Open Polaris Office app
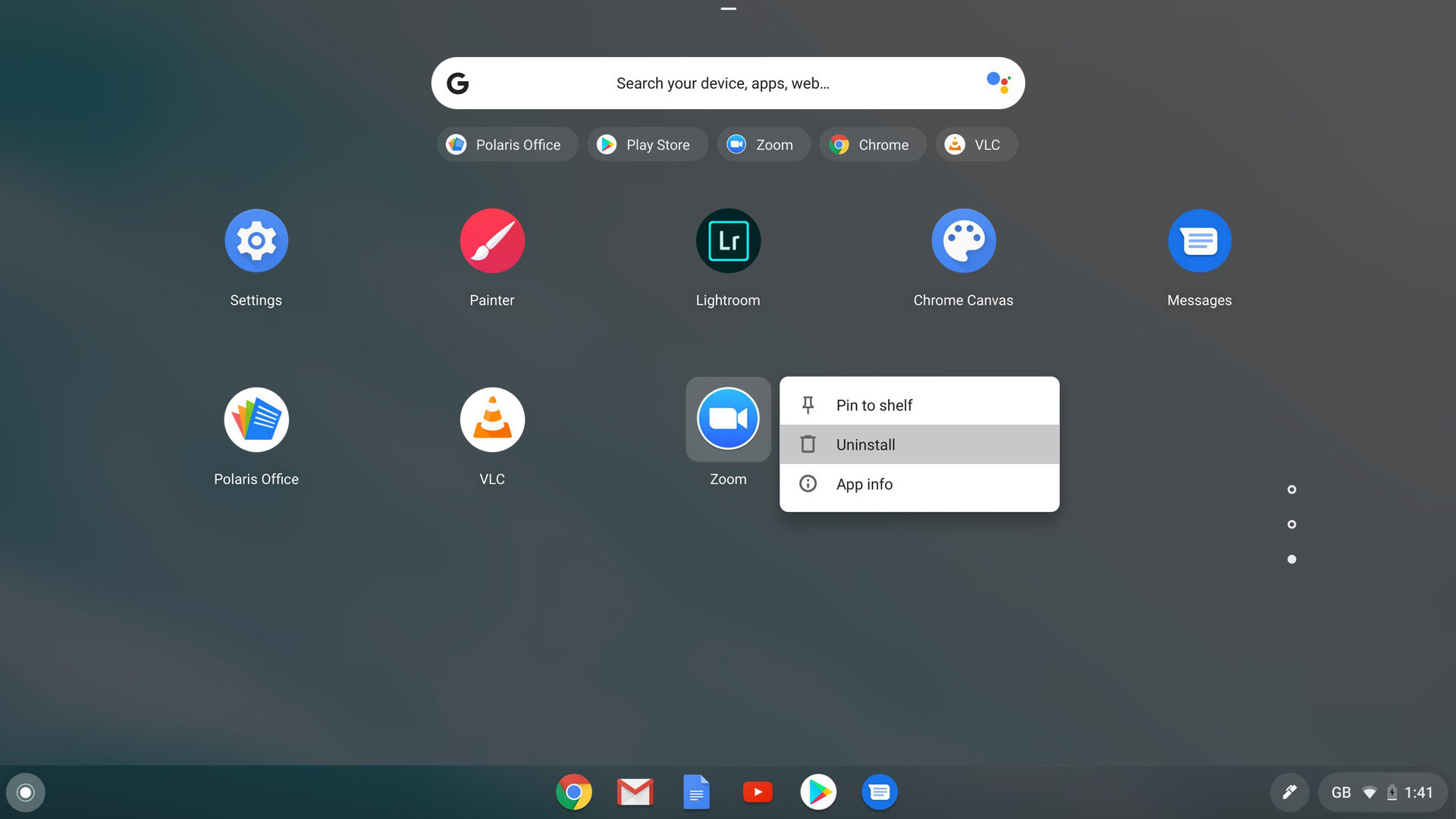 (x=256, y=419)
